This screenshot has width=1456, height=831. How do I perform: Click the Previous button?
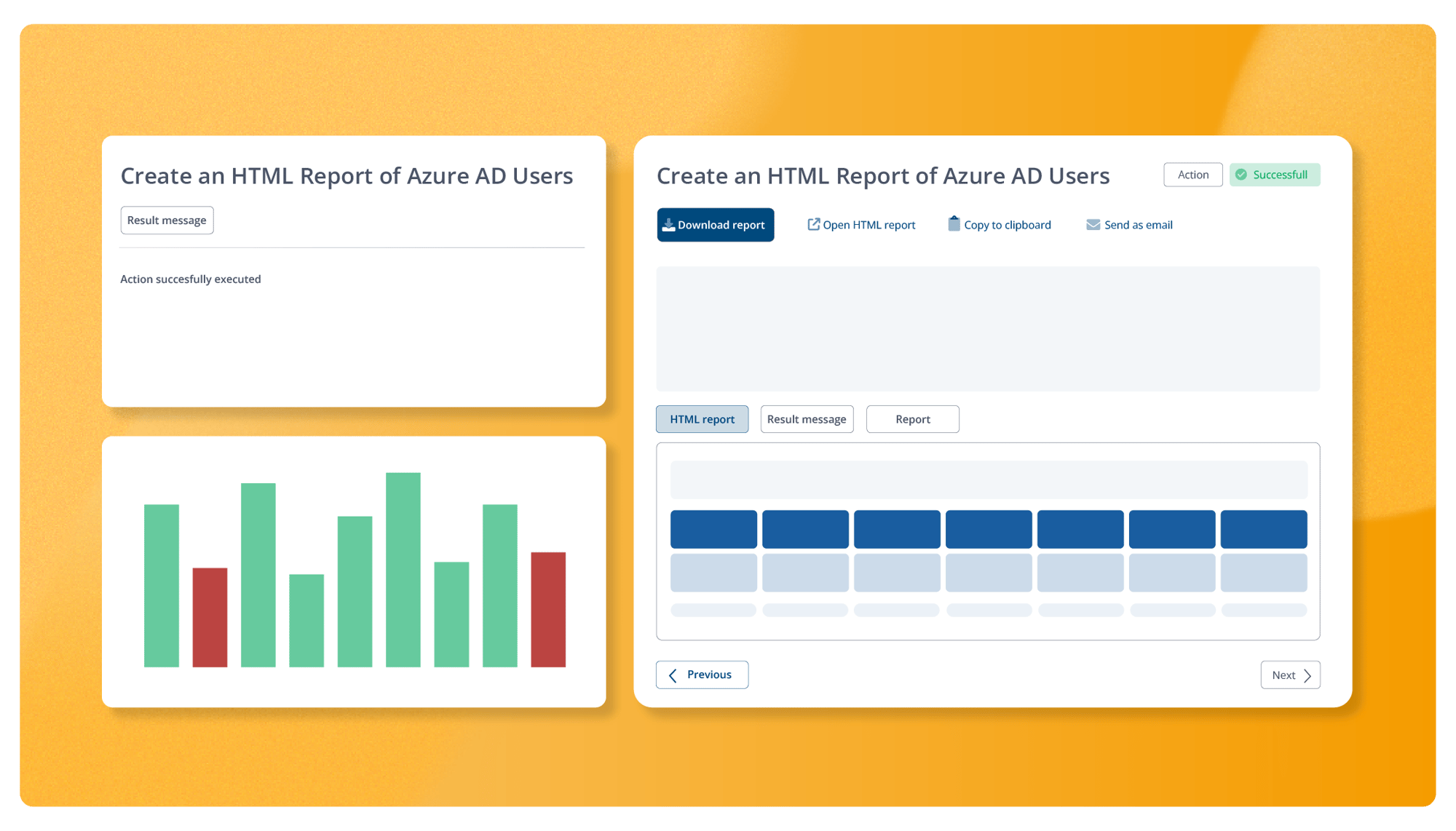coord(702,675)
